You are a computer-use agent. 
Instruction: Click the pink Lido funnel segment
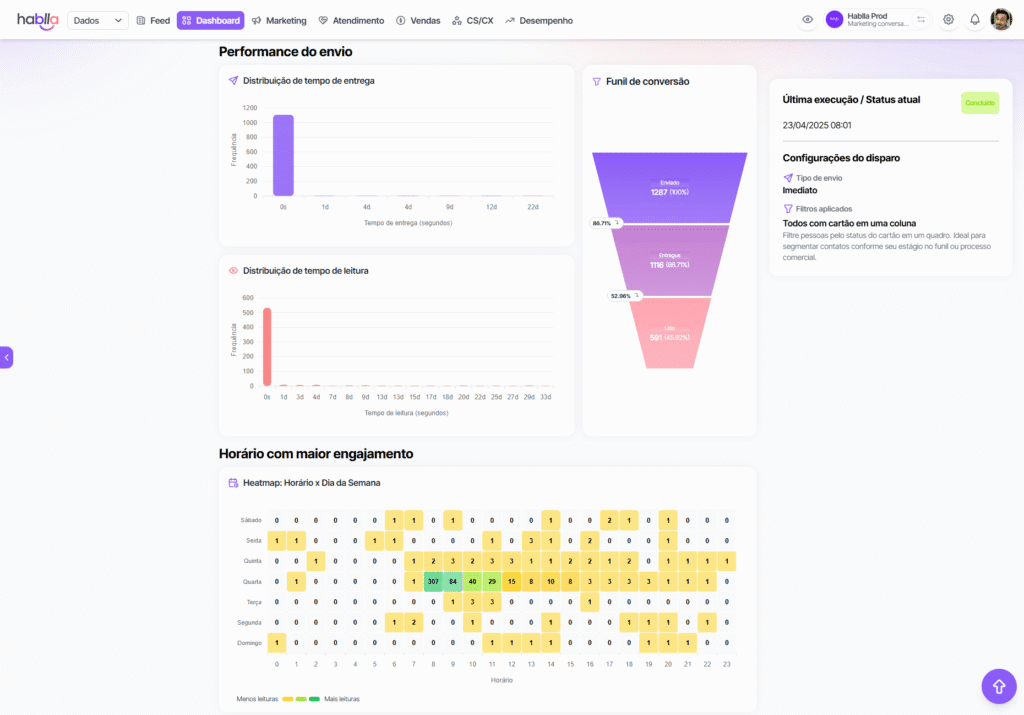click(669, 332)
